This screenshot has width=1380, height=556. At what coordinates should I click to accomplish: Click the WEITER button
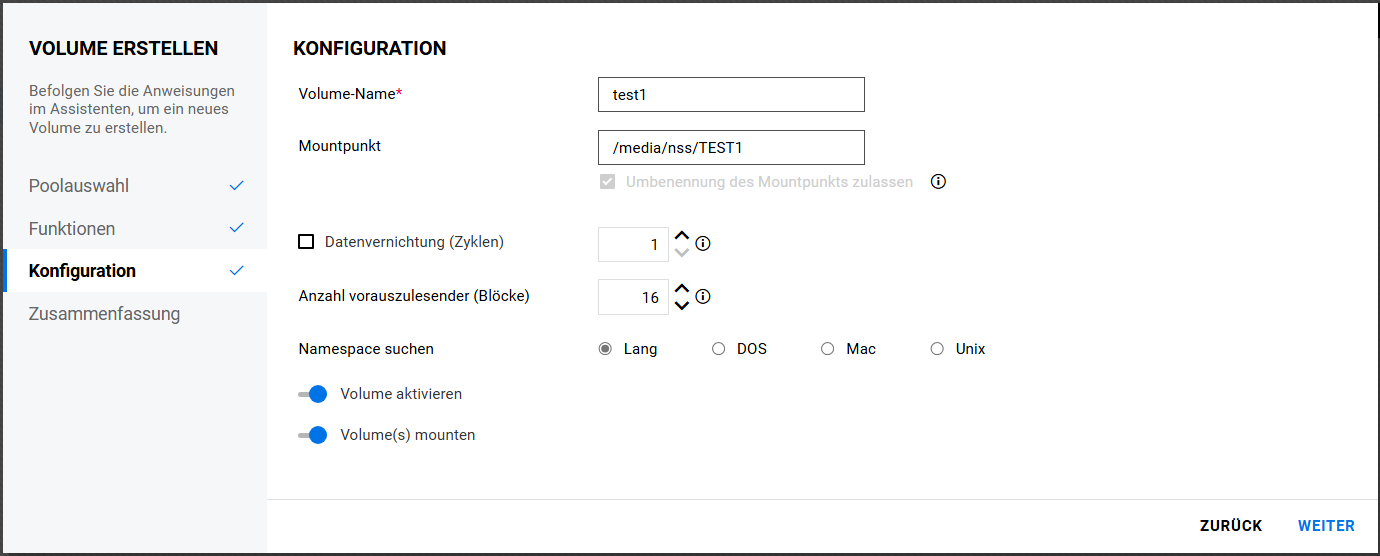click(1326, 526)
